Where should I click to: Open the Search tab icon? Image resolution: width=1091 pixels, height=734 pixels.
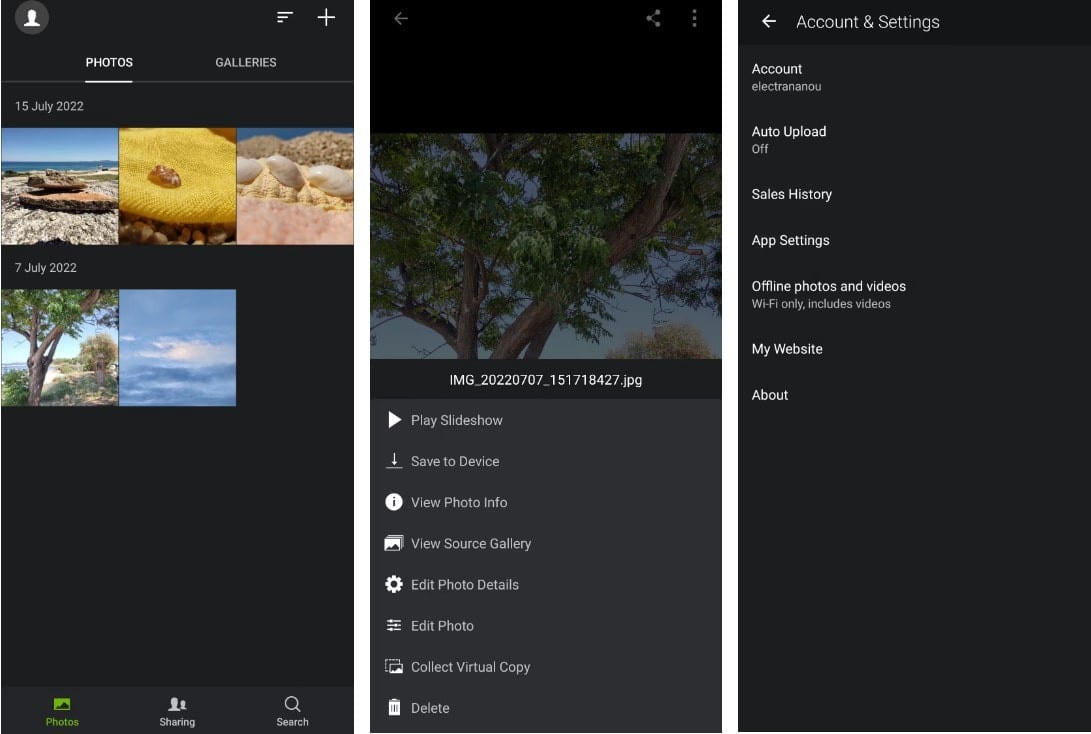pos(292,710)
